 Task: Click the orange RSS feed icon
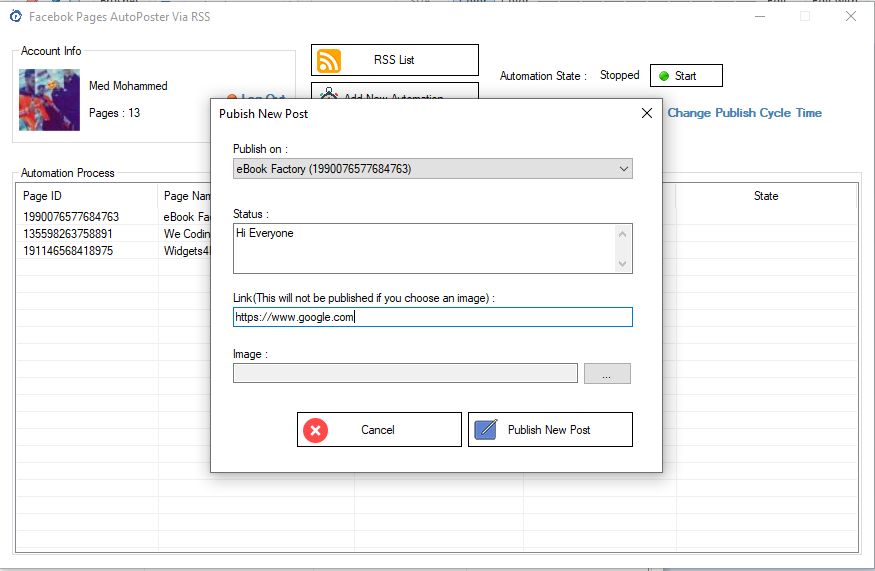pyautogui.click(x=329, y=61)
